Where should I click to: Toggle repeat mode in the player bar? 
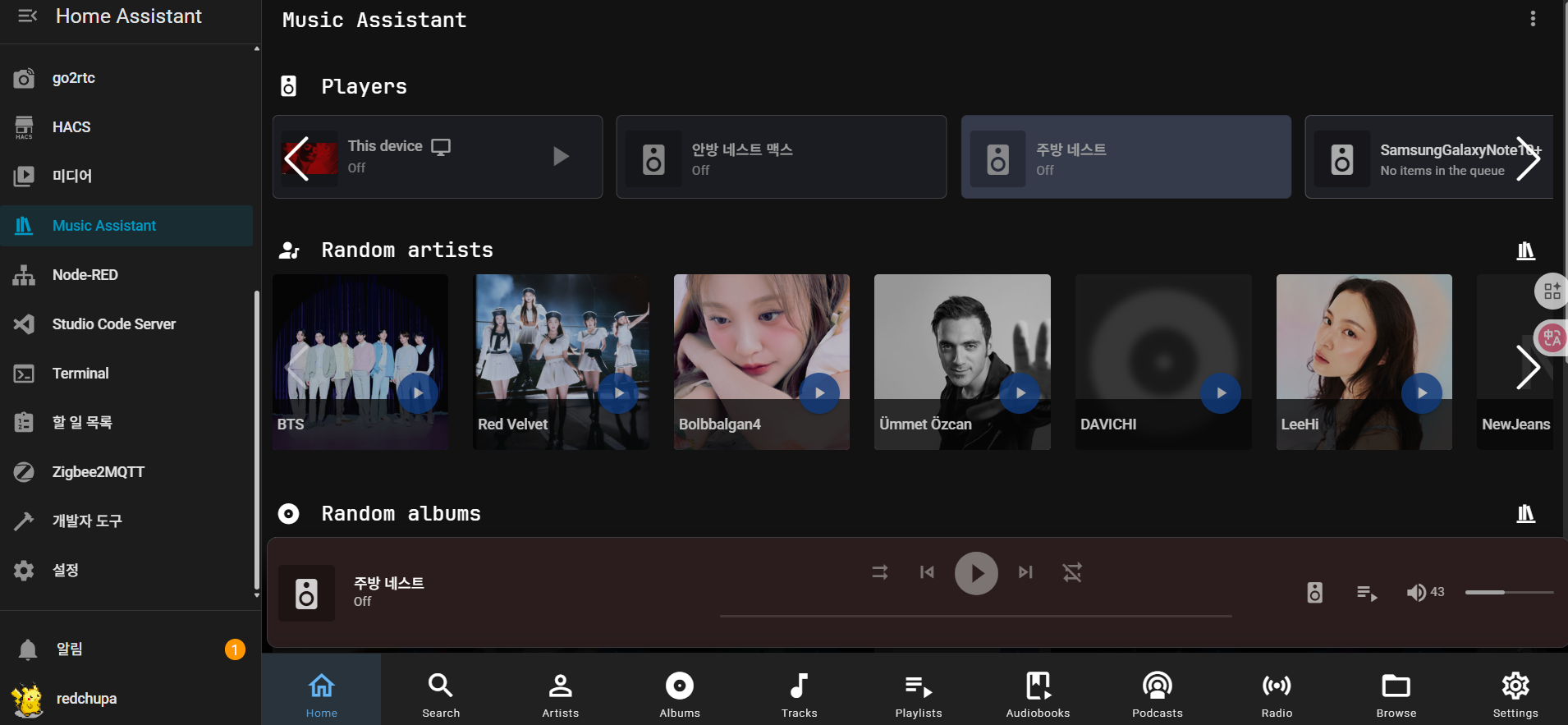1072,572
